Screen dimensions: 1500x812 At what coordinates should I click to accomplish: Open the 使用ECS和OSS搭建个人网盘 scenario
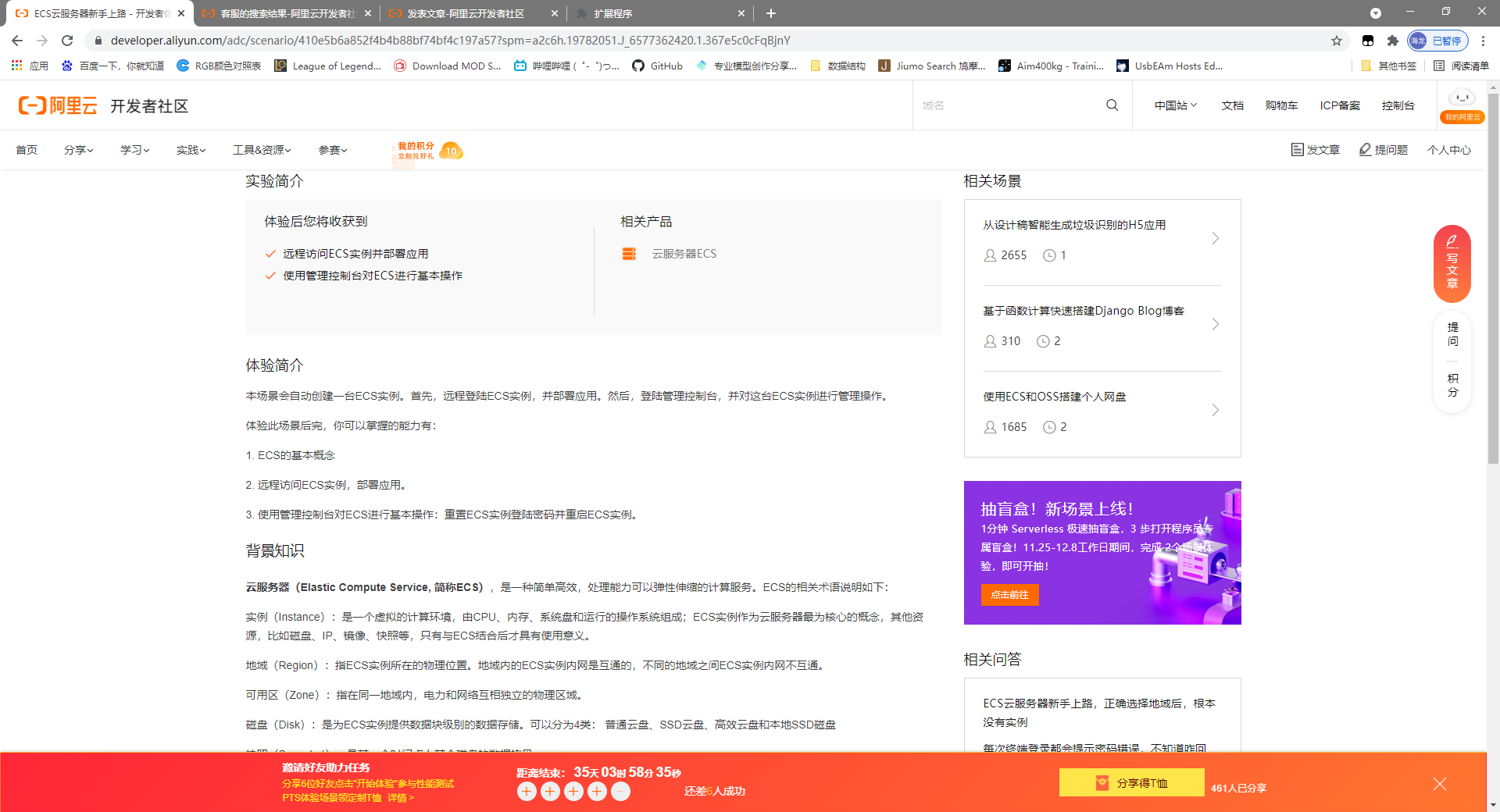coord(1055,397)
